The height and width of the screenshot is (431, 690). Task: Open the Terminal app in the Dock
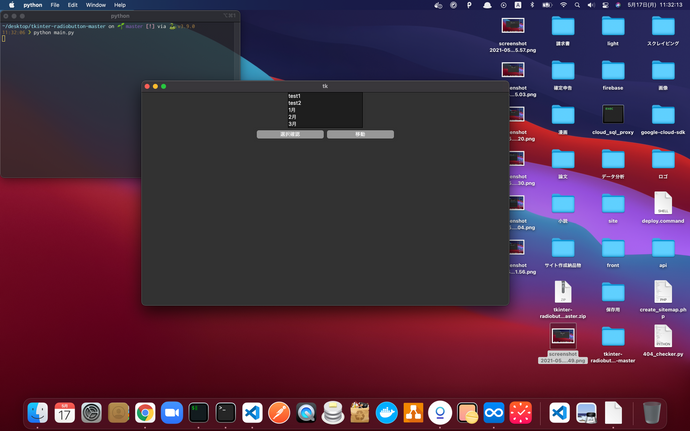click(226, 413)
